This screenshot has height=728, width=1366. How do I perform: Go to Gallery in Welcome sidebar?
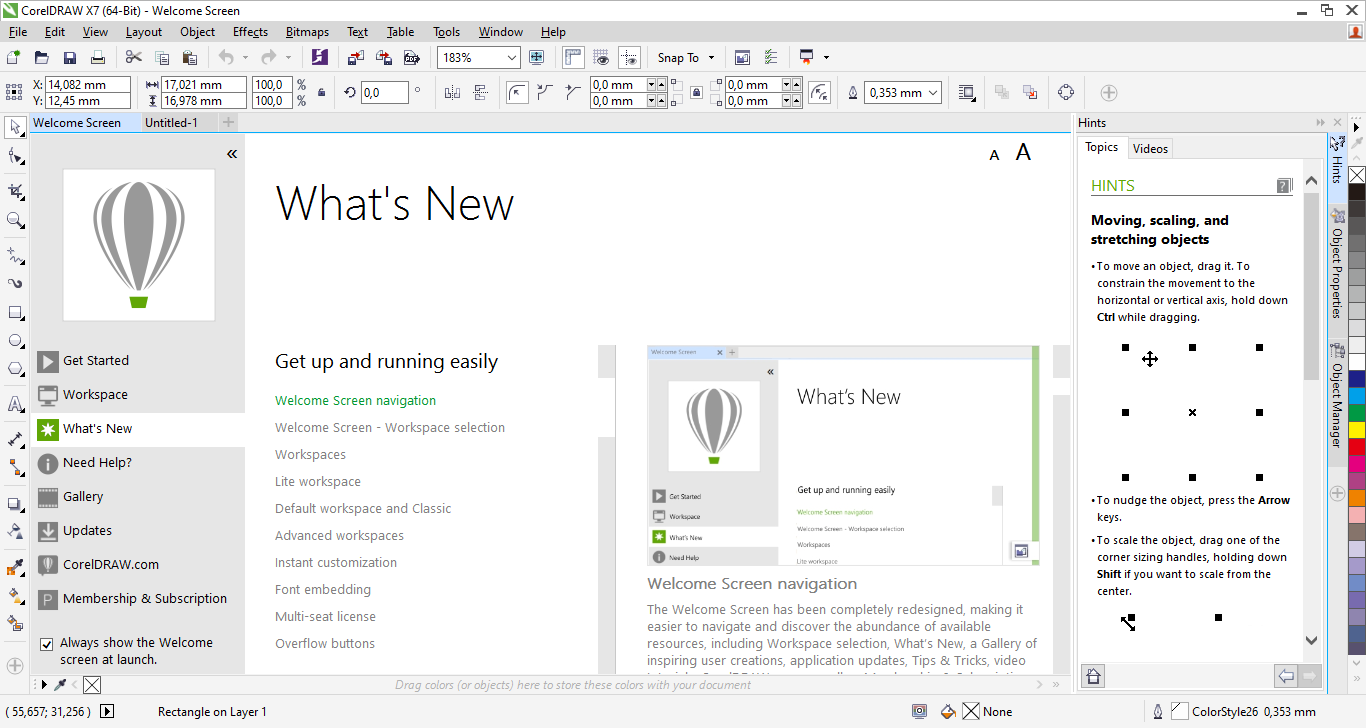click(x=83, y=497)
